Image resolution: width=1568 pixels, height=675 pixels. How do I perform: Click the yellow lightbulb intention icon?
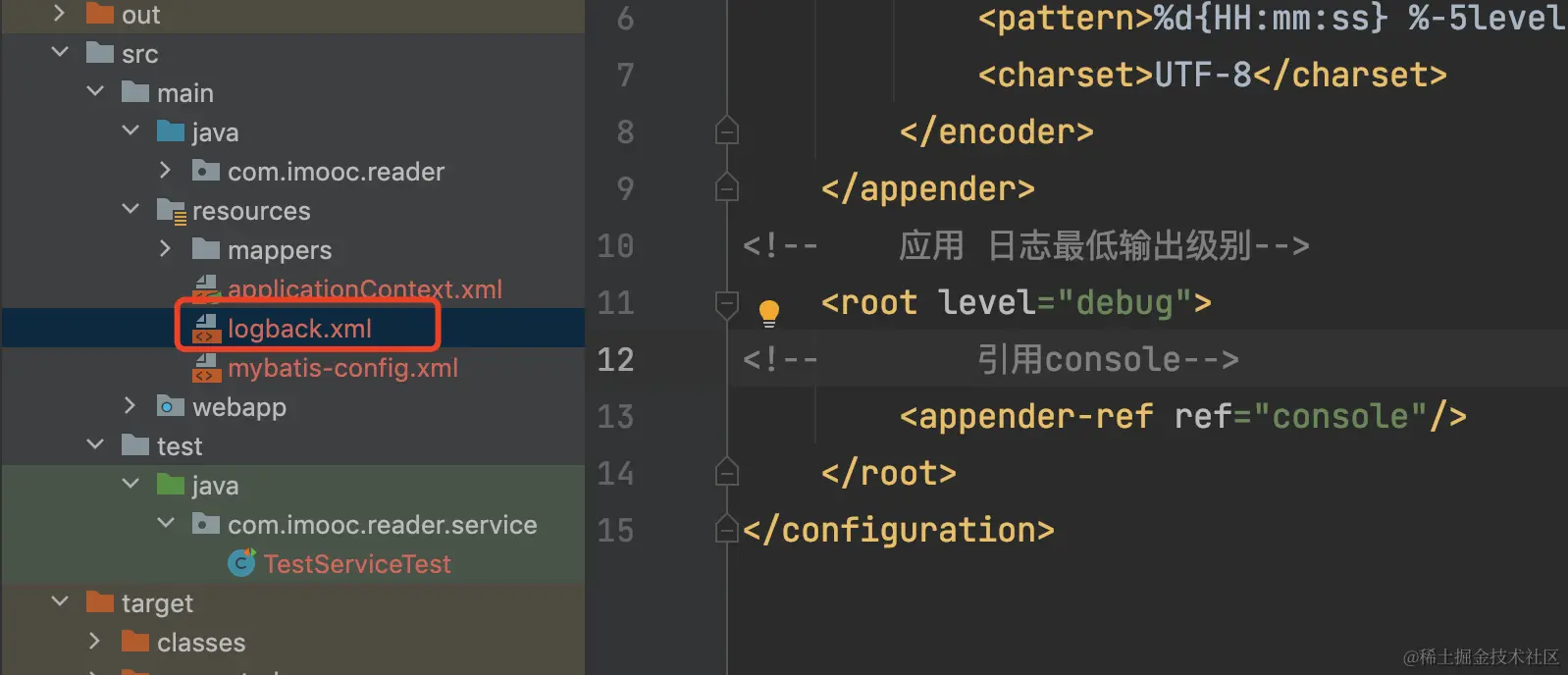click(769, 313)
